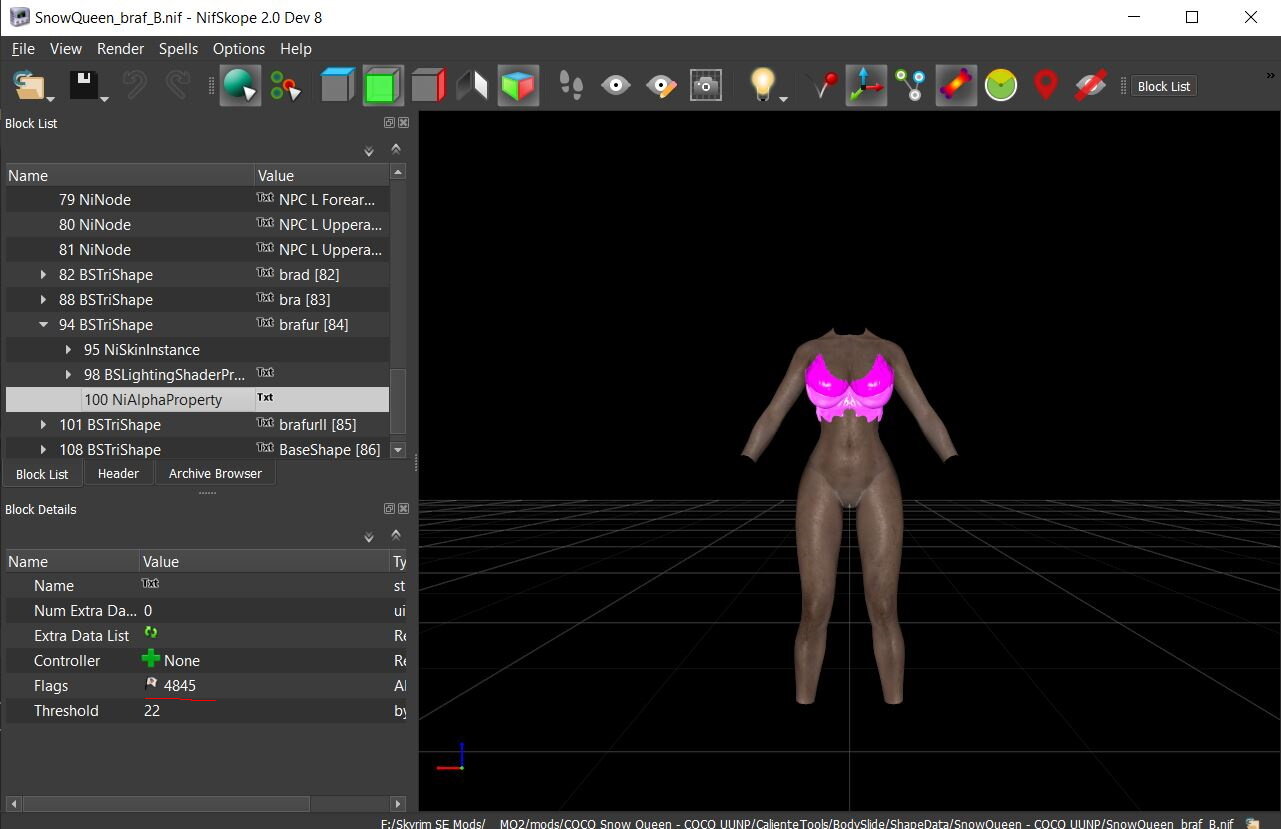The image size is (1281, 829).
Task: Toggle the Show Axes icon
Action: click(x=866, y=85)
